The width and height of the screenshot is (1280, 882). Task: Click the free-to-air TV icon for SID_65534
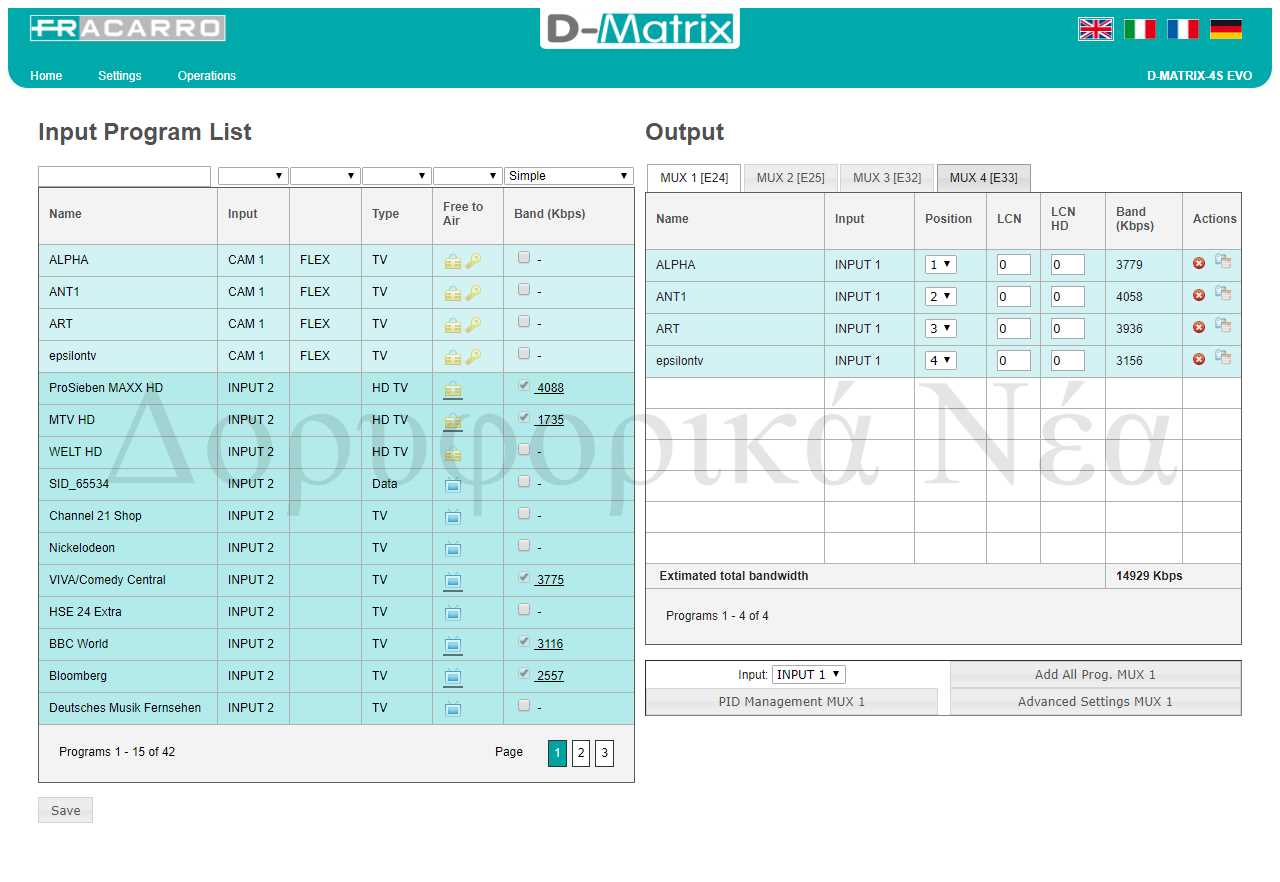[453, 485]
